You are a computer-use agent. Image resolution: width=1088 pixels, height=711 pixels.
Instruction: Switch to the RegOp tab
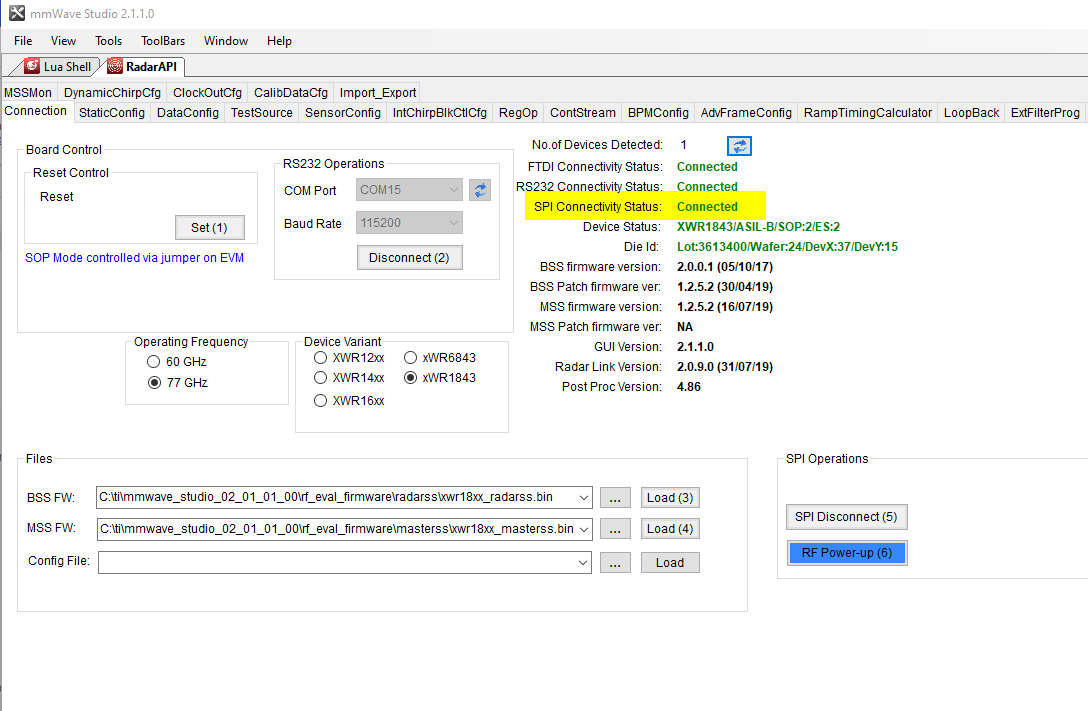(518, 112)
